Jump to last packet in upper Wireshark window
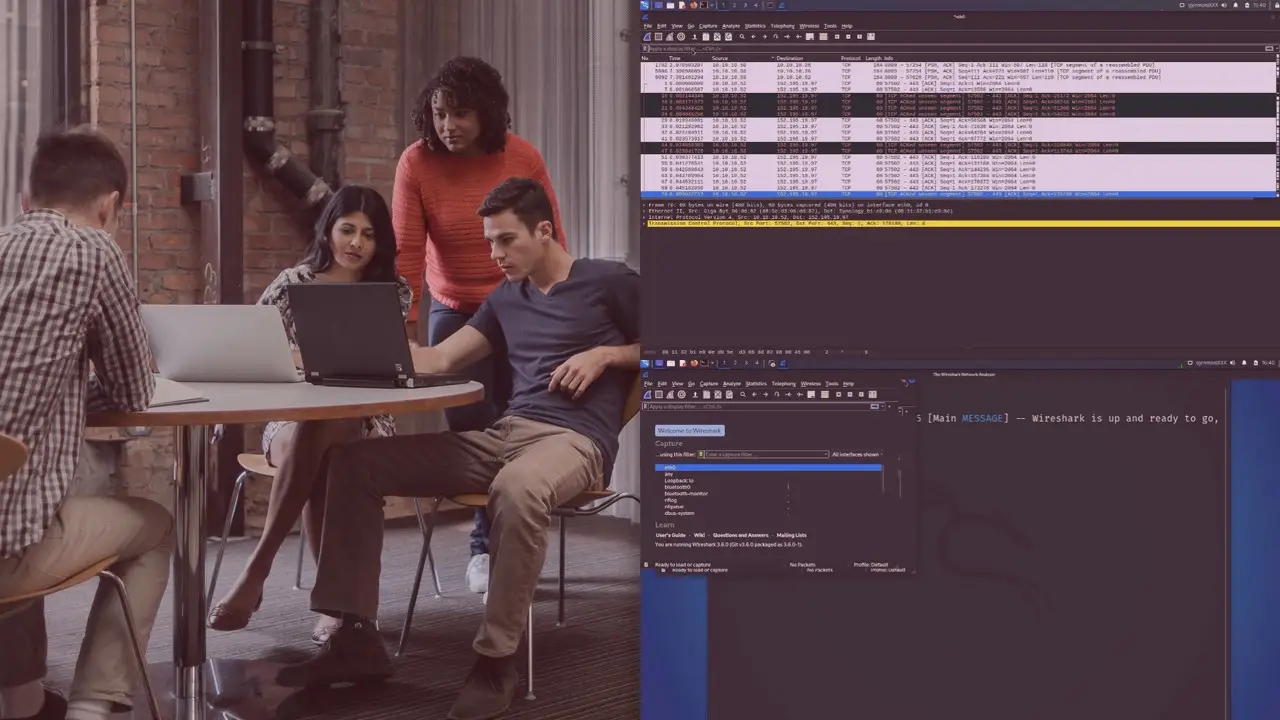Viewport: 1280px width, 720px height. 798,37
